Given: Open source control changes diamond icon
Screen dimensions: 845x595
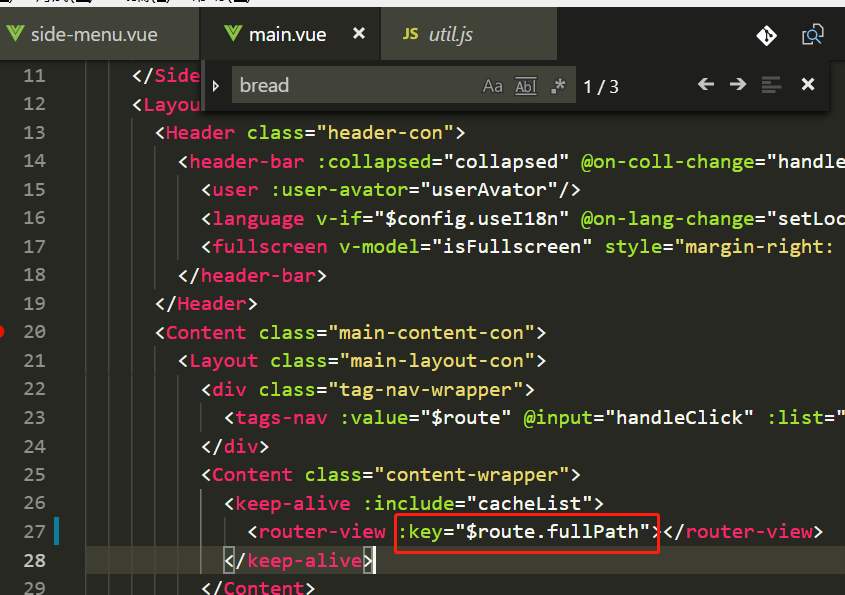Looking at the screenshot, I should pyautogui.click(x=766, y=36).
